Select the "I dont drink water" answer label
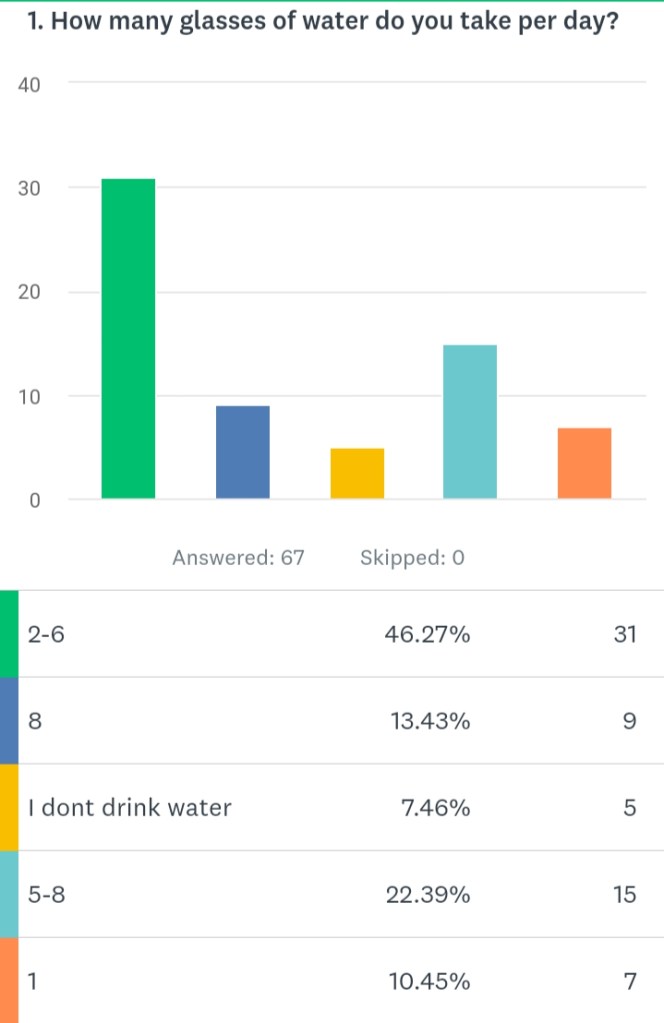 (130, 808)
